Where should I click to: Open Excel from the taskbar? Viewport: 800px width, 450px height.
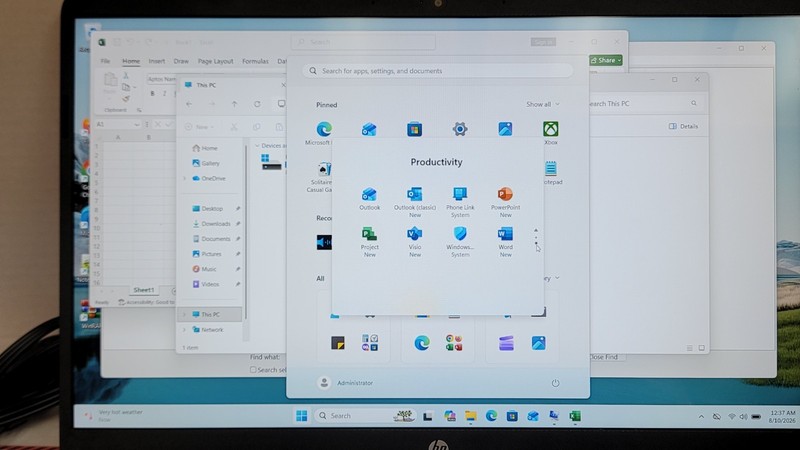(575, 416)
